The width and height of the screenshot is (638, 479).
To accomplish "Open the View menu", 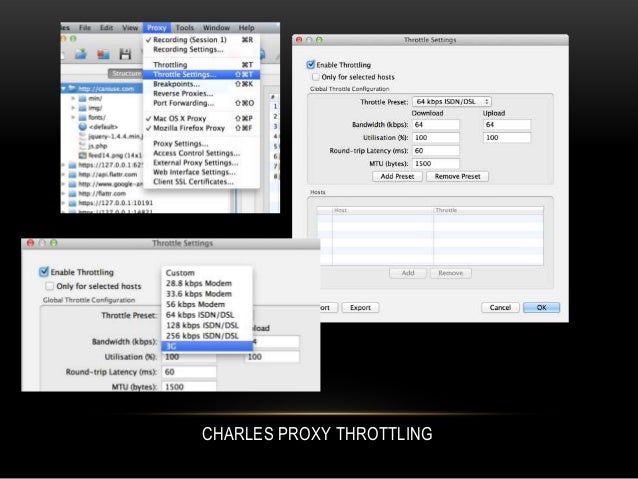I will point(130,28).
